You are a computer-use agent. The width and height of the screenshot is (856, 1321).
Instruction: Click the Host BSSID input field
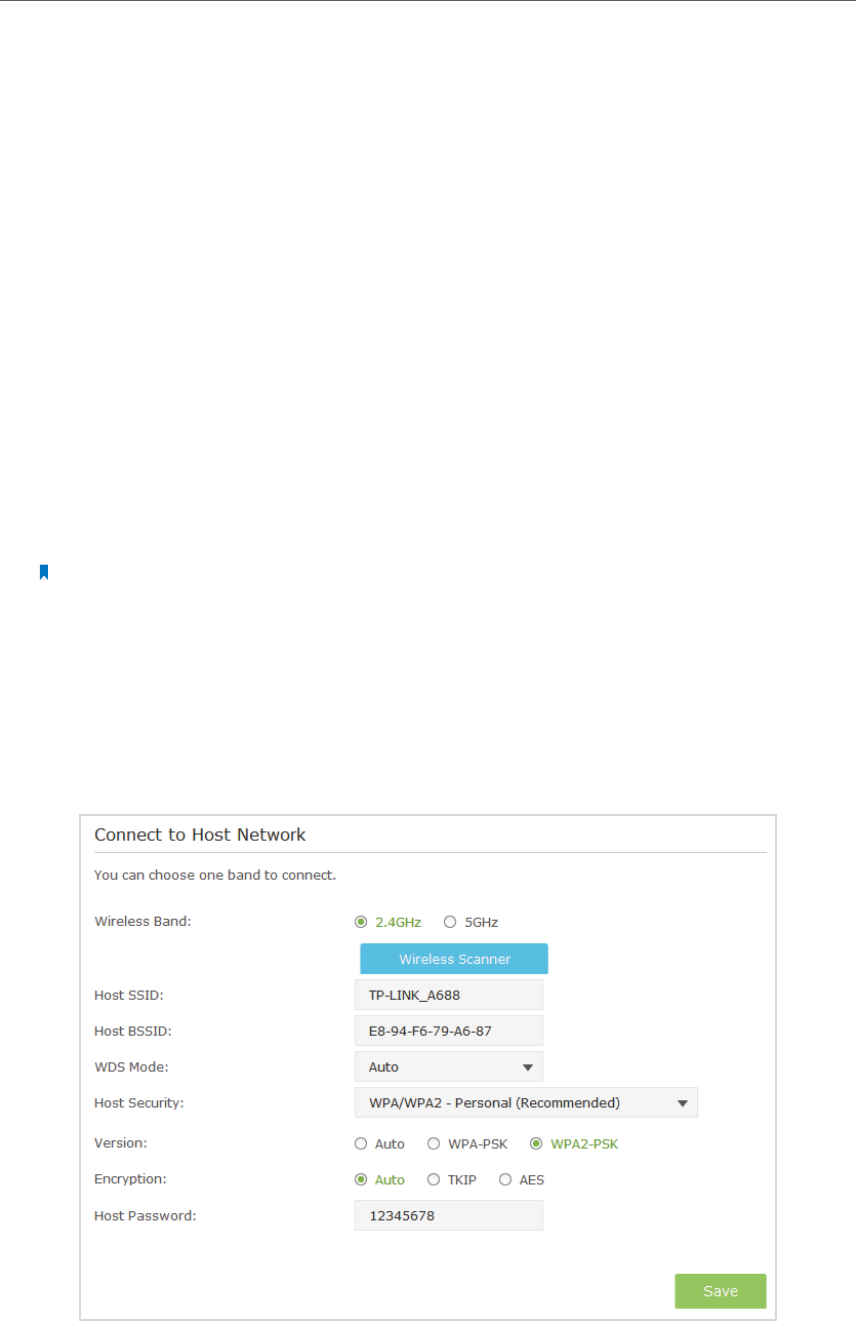click(x=449, y=1031)
